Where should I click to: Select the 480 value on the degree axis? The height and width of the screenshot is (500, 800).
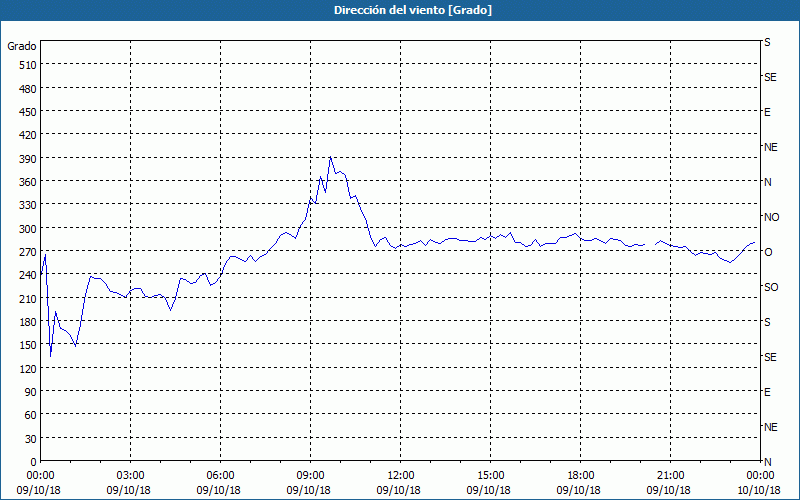(x=28, y=89)
